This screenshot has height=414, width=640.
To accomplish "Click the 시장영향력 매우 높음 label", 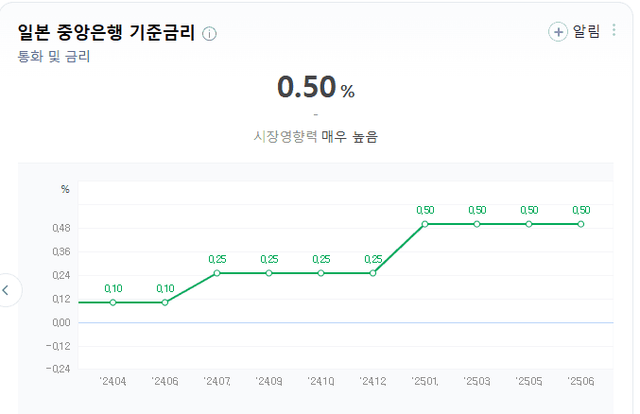I will 315,137.
